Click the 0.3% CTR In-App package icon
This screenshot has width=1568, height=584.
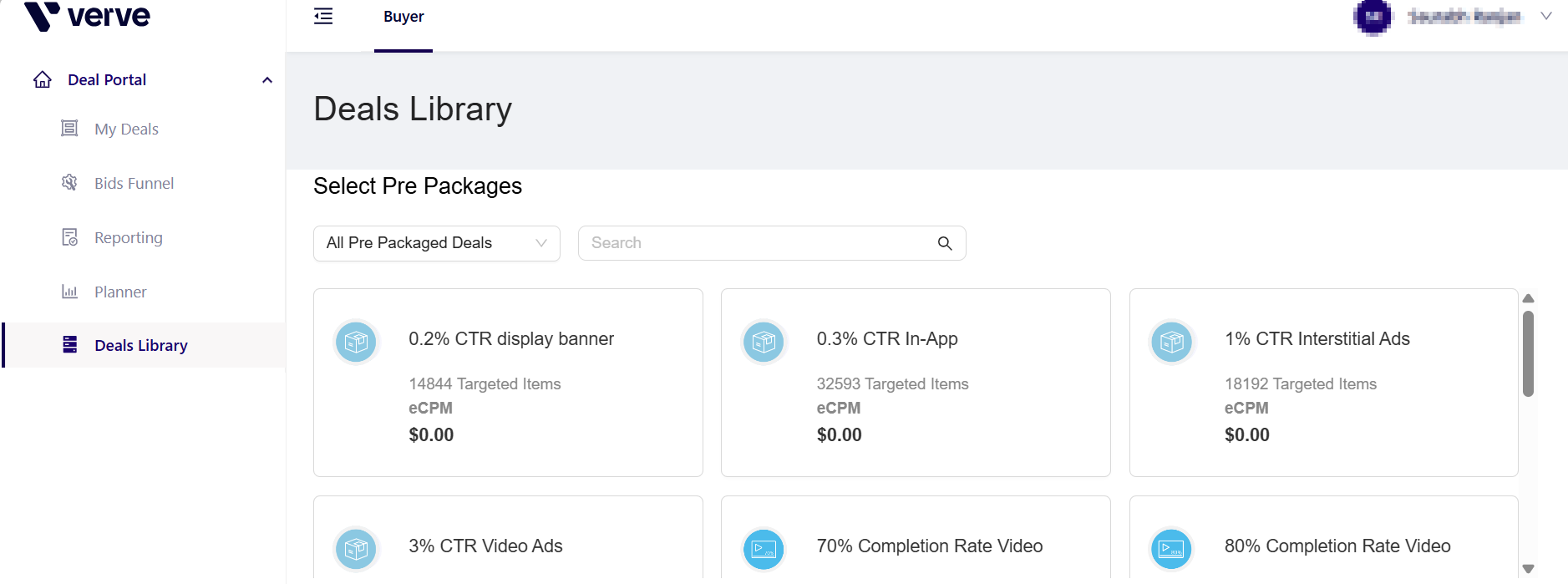764,342
